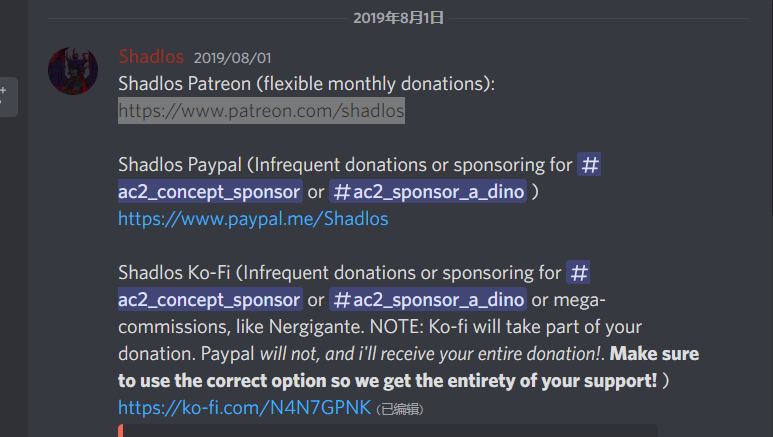Go to ac2_sponsor_a_dino channel from Ko-Fi paragraph

coord(436,299)
